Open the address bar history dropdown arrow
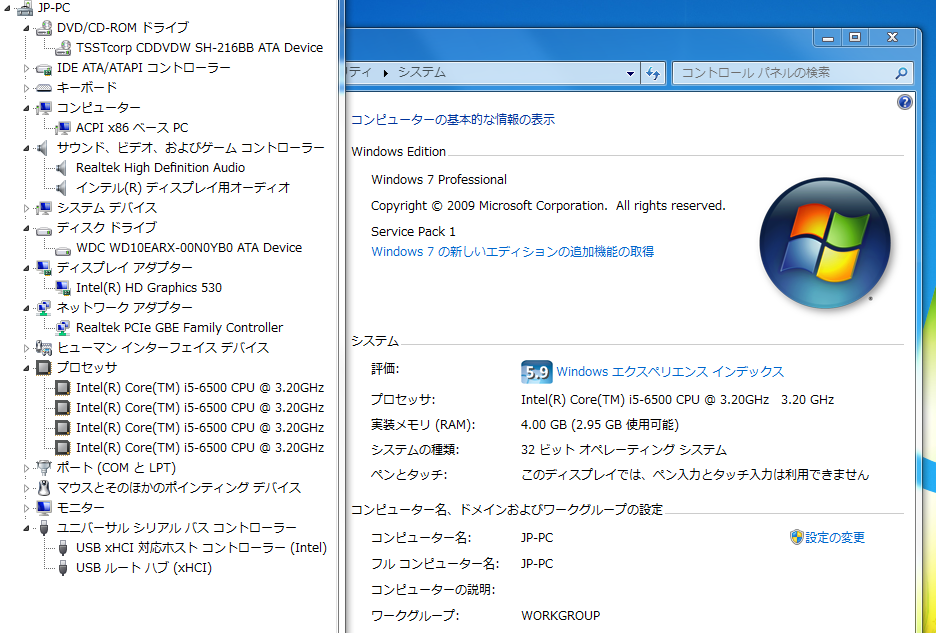Viewport: 936px width, 633px height. [630, 73]
